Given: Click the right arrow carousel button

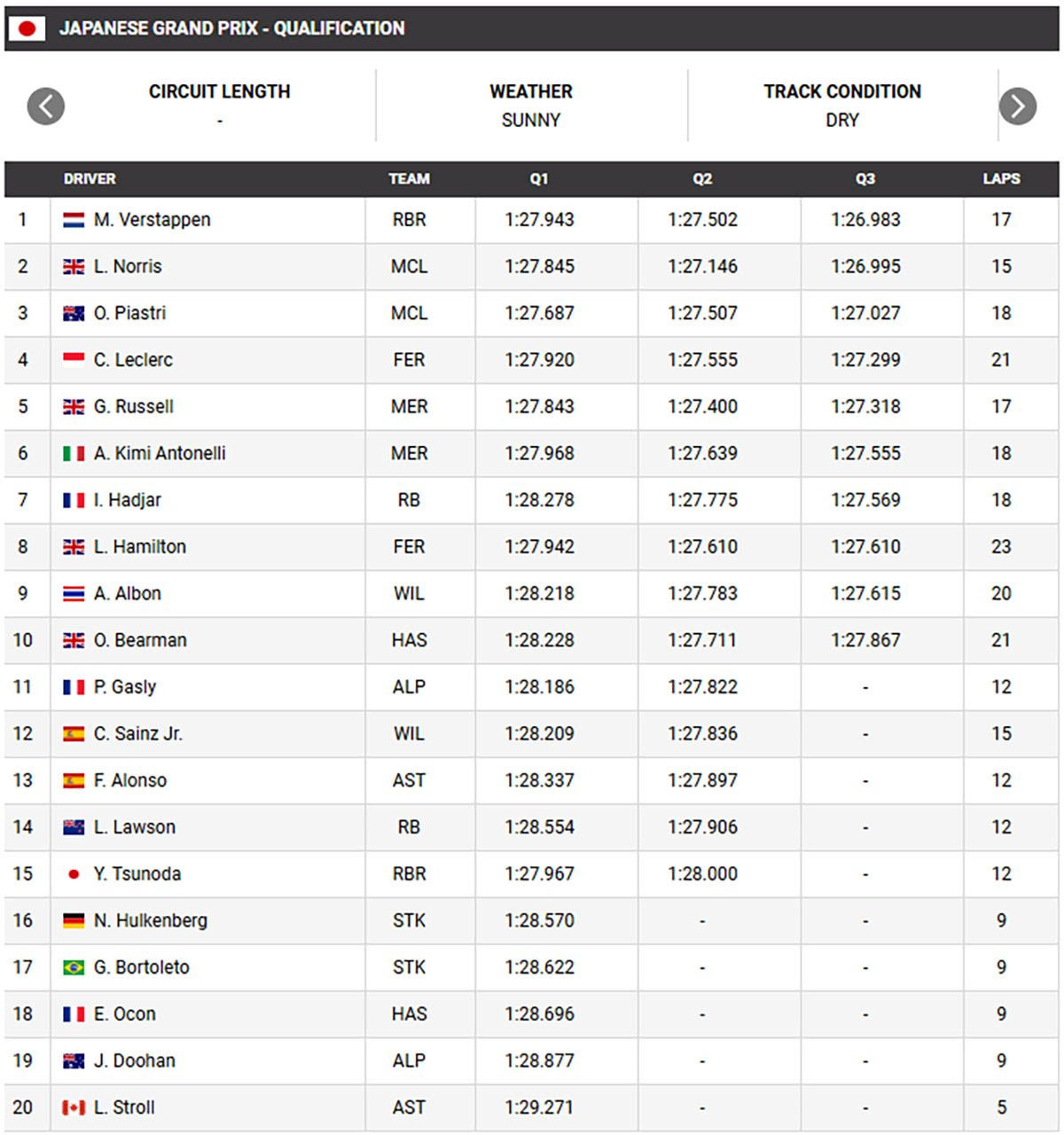Looking at the screenshot, I should (x=1017, y=106).
